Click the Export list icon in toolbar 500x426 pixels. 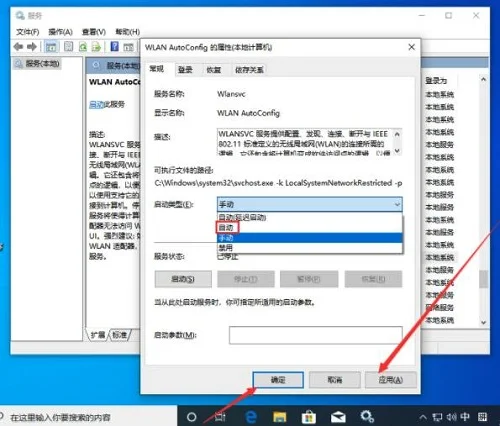[x=96, y=47]
